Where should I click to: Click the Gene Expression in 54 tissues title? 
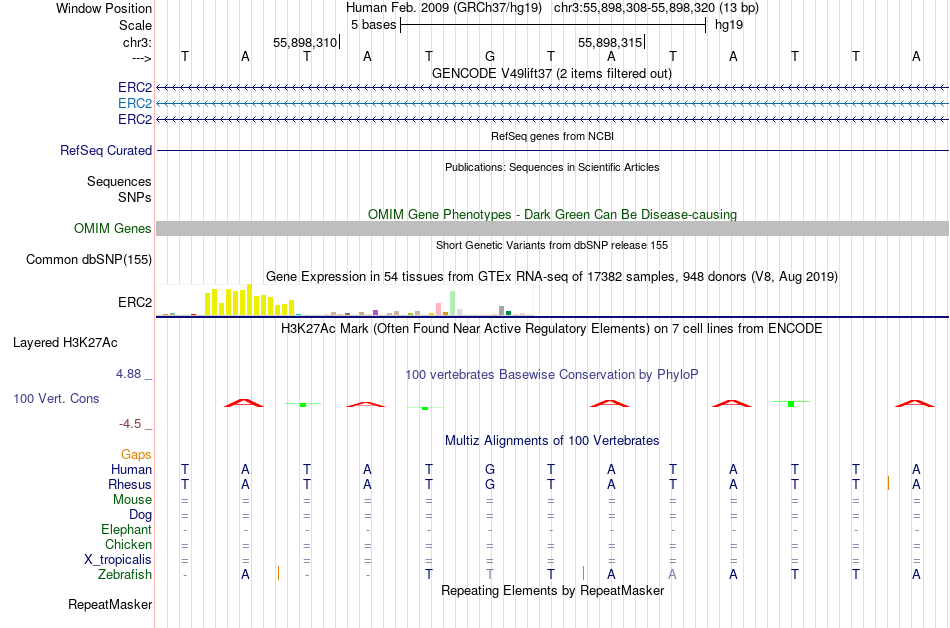pos(552,277)
